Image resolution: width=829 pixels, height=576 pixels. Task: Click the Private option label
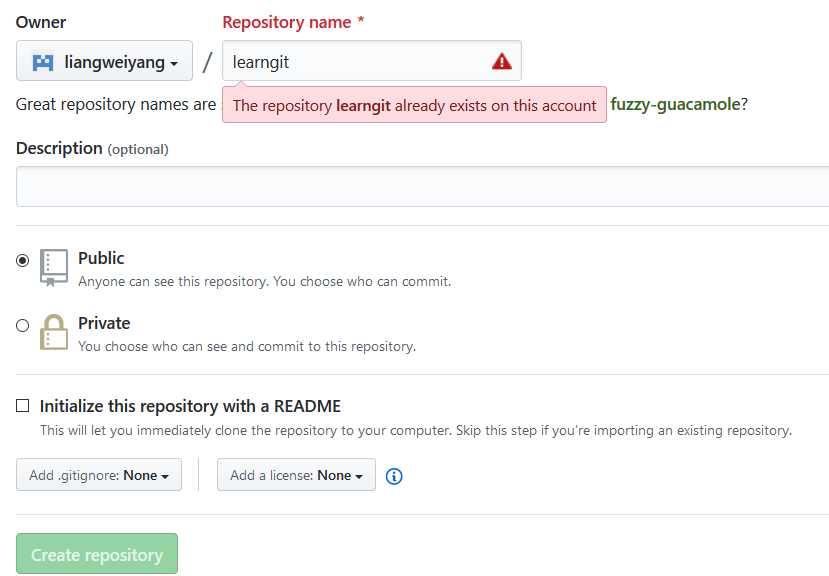tap(104, 323)
